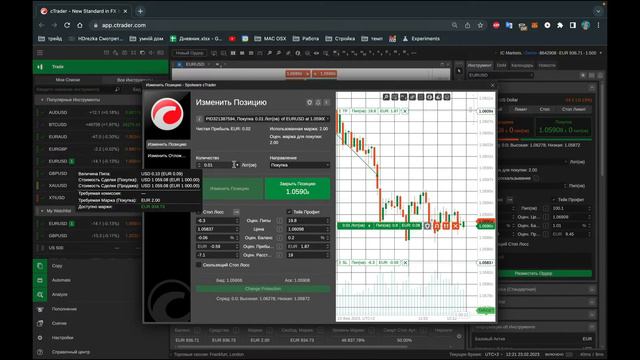Open the 'Календарь' tab in right panel
Viewport: 640px width, 360px height.
(522, 65)
